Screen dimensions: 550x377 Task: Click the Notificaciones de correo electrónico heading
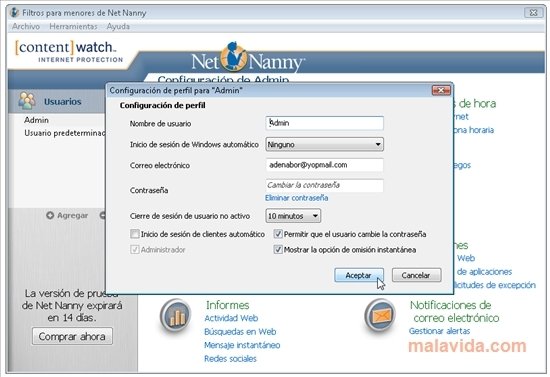pos(455,311)
